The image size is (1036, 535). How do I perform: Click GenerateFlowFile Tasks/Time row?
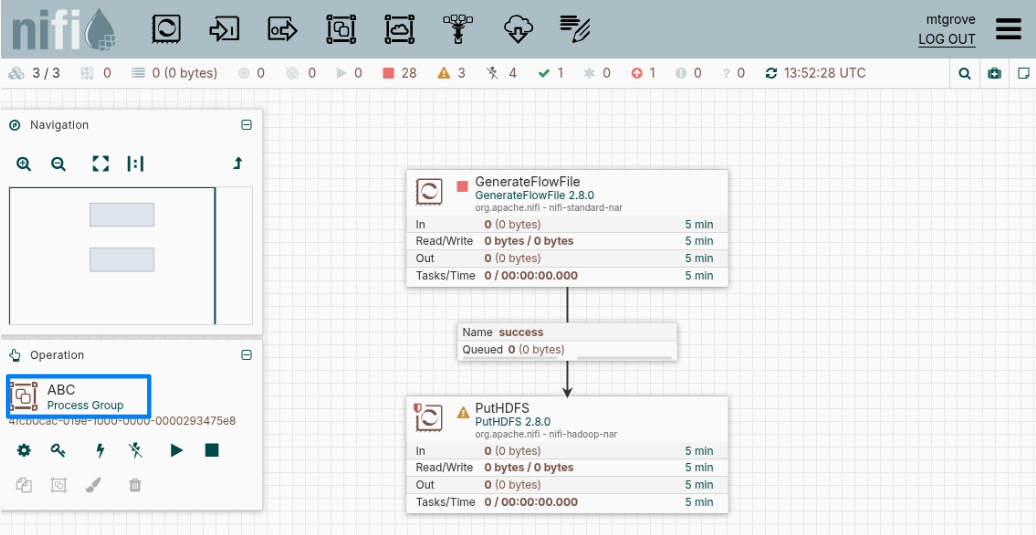(567, 275)
